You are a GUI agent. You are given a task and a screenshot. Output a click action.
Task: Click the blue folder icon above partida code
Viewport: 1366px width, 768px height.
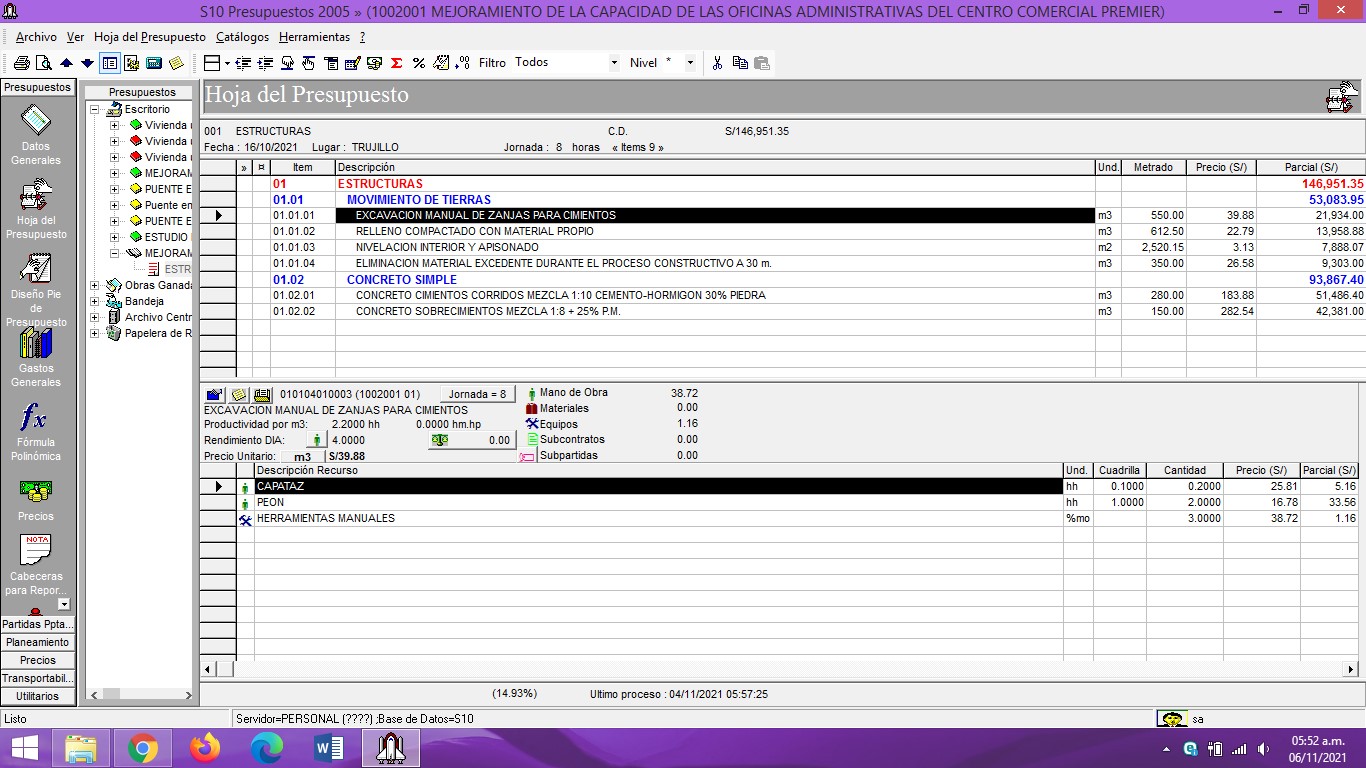(214, 395)
